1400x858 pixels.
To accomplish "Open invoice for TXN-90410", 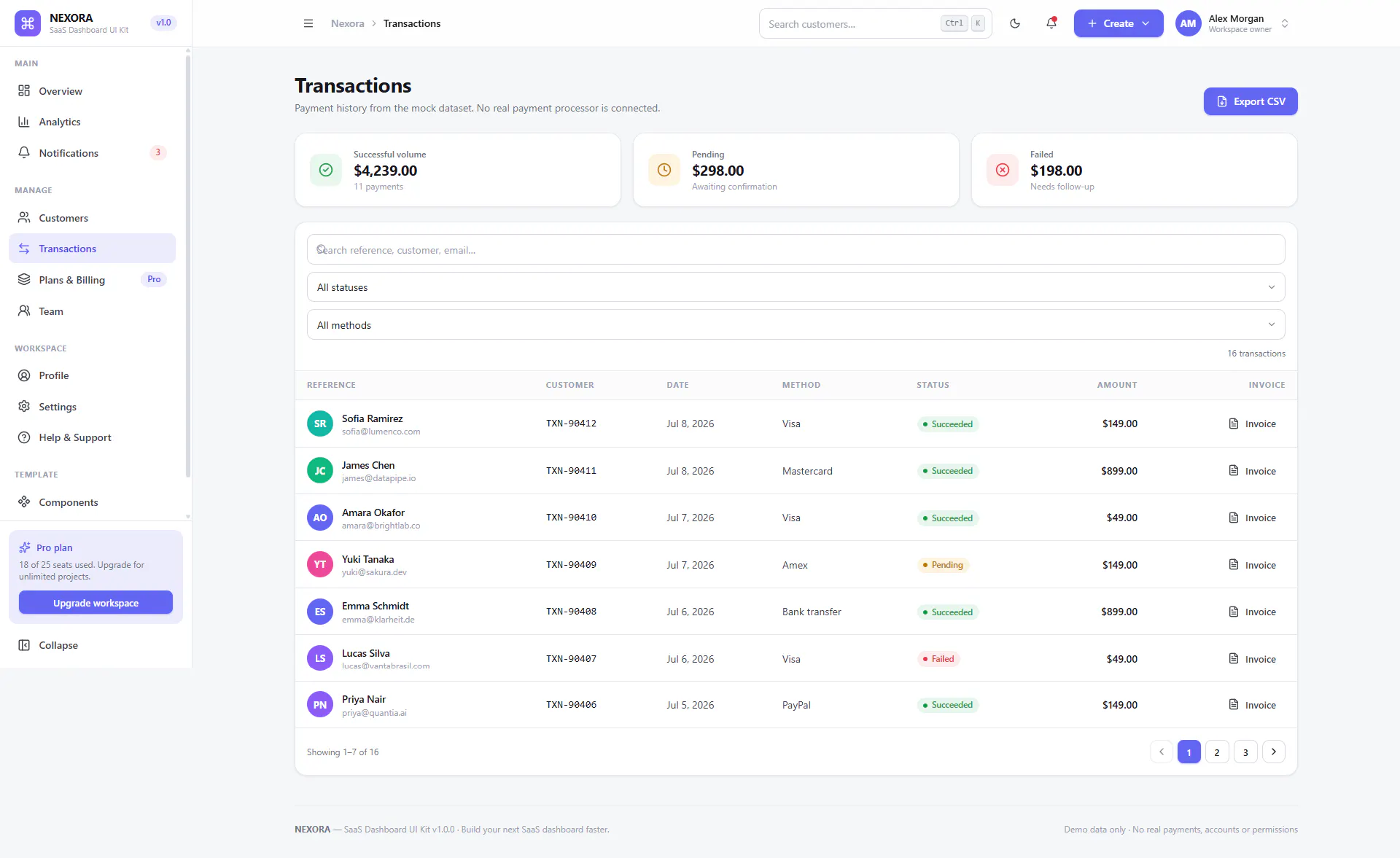I will click(x=1252, y=518).
